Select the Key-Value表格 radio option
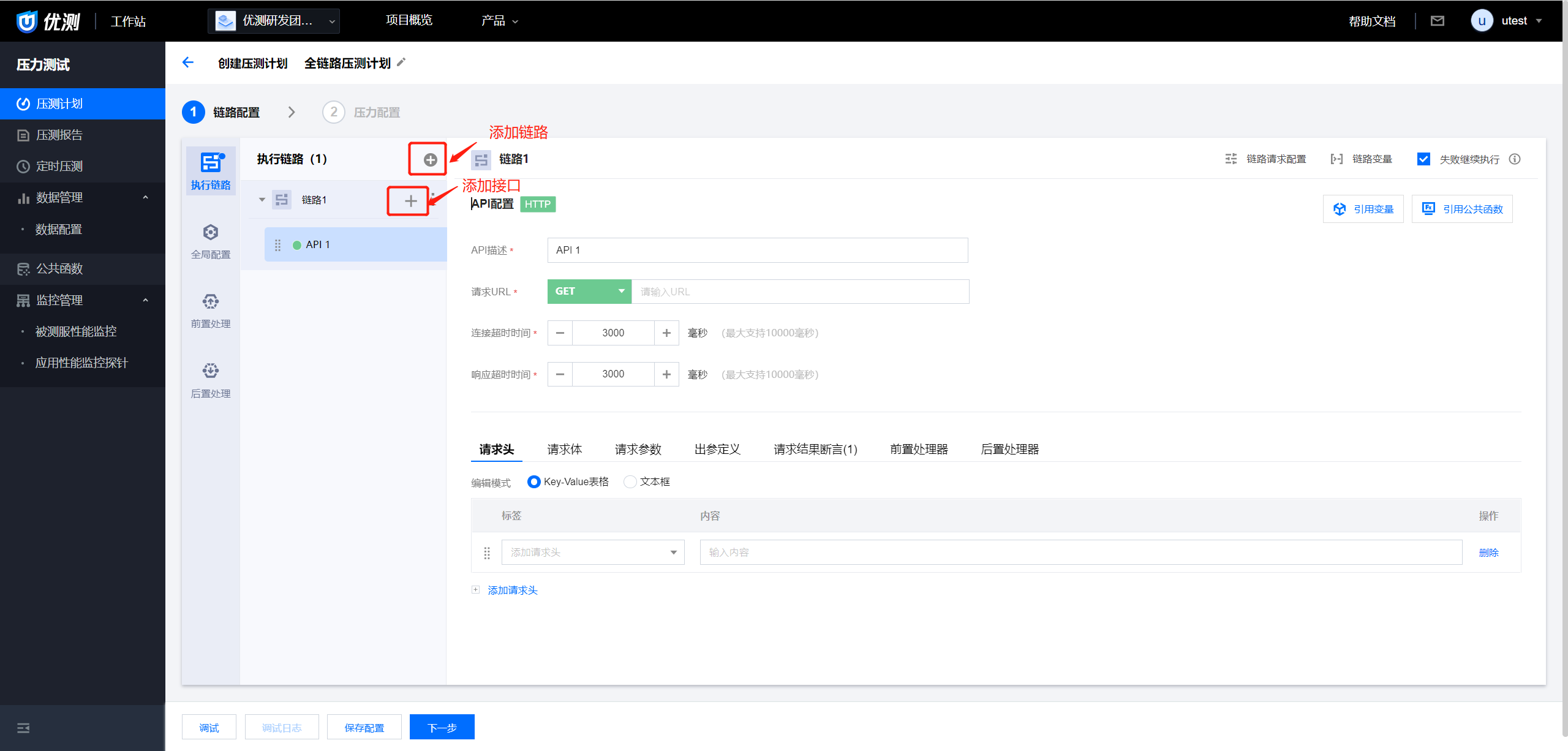The image size is (1568, 751). 533,482
